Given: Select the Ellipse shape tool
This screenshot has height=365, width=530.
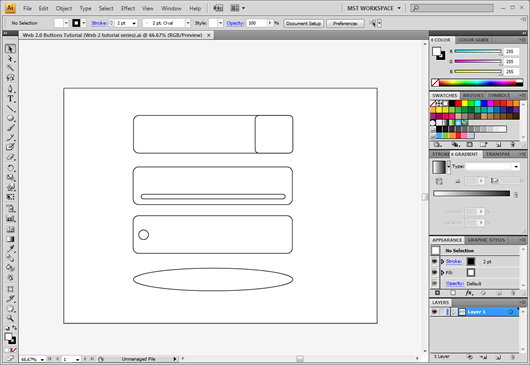Looking at the screenshot, I should 10,118.
